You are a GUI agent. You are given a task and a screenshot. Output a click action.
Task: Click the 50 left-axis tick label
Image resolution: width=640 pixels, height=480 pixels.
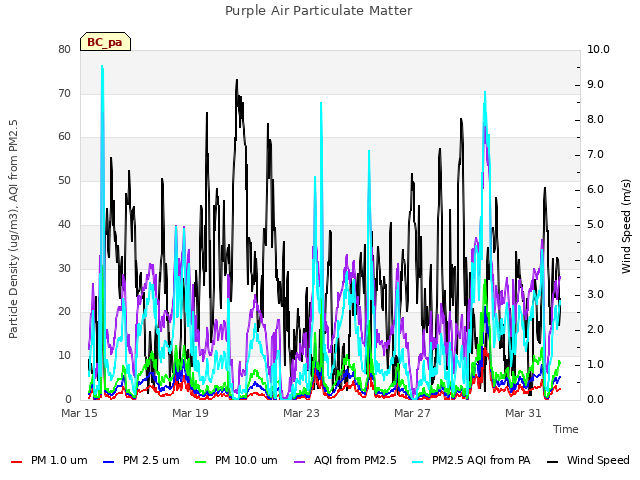[64, 180]
